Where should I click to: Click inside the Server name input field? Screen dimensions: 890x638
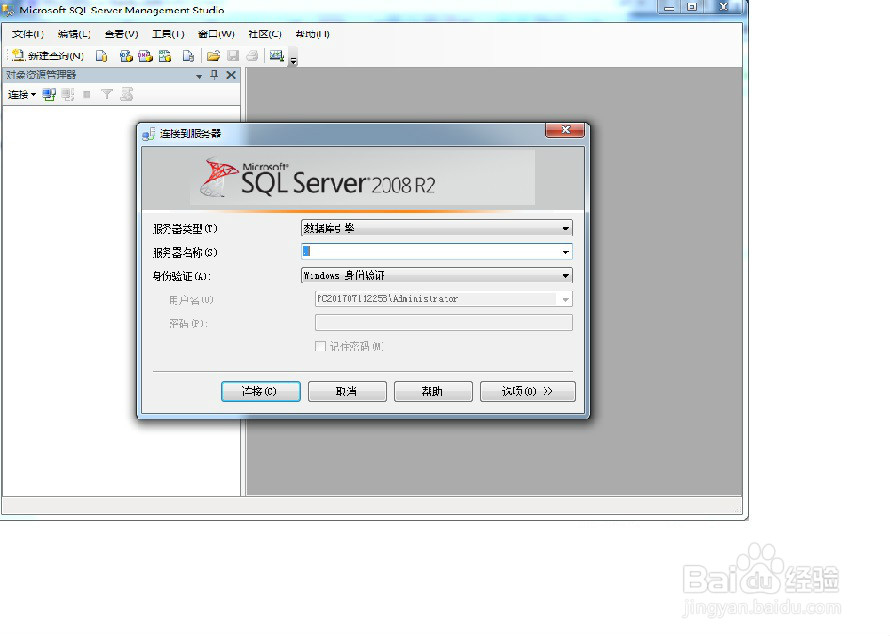(430, 251)
